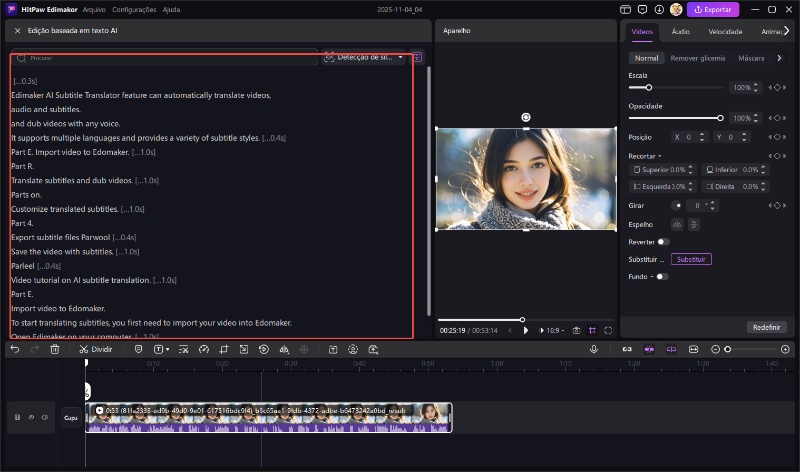Toggle the Escala keyframe diamond
The image size is (800, 472).
[776, 88]
